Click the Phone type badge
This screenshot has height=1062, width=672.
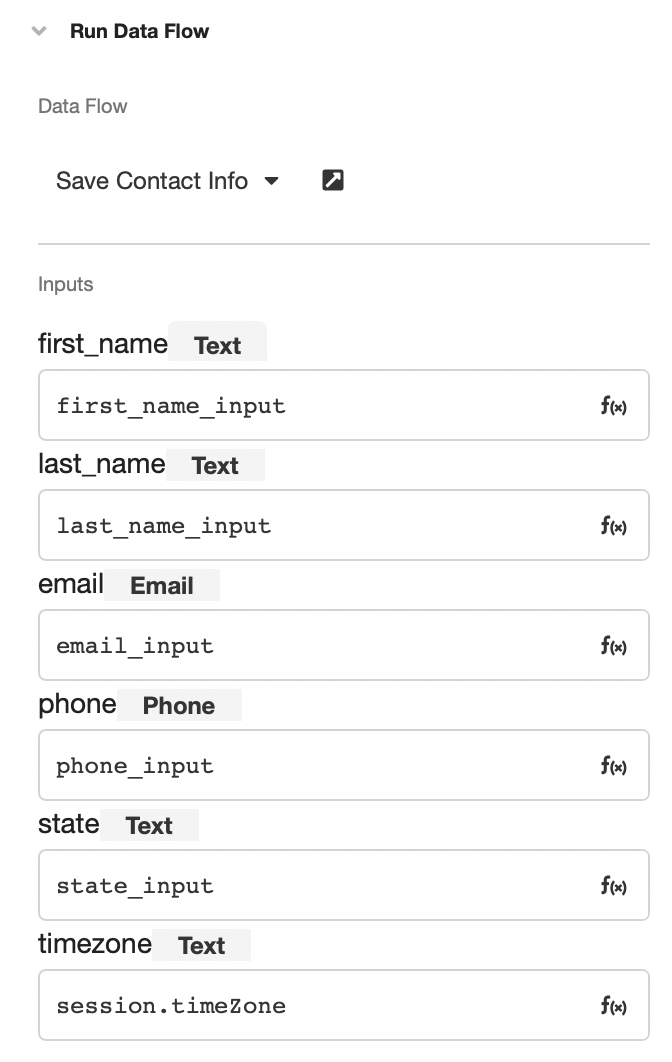tap(179, 705)
